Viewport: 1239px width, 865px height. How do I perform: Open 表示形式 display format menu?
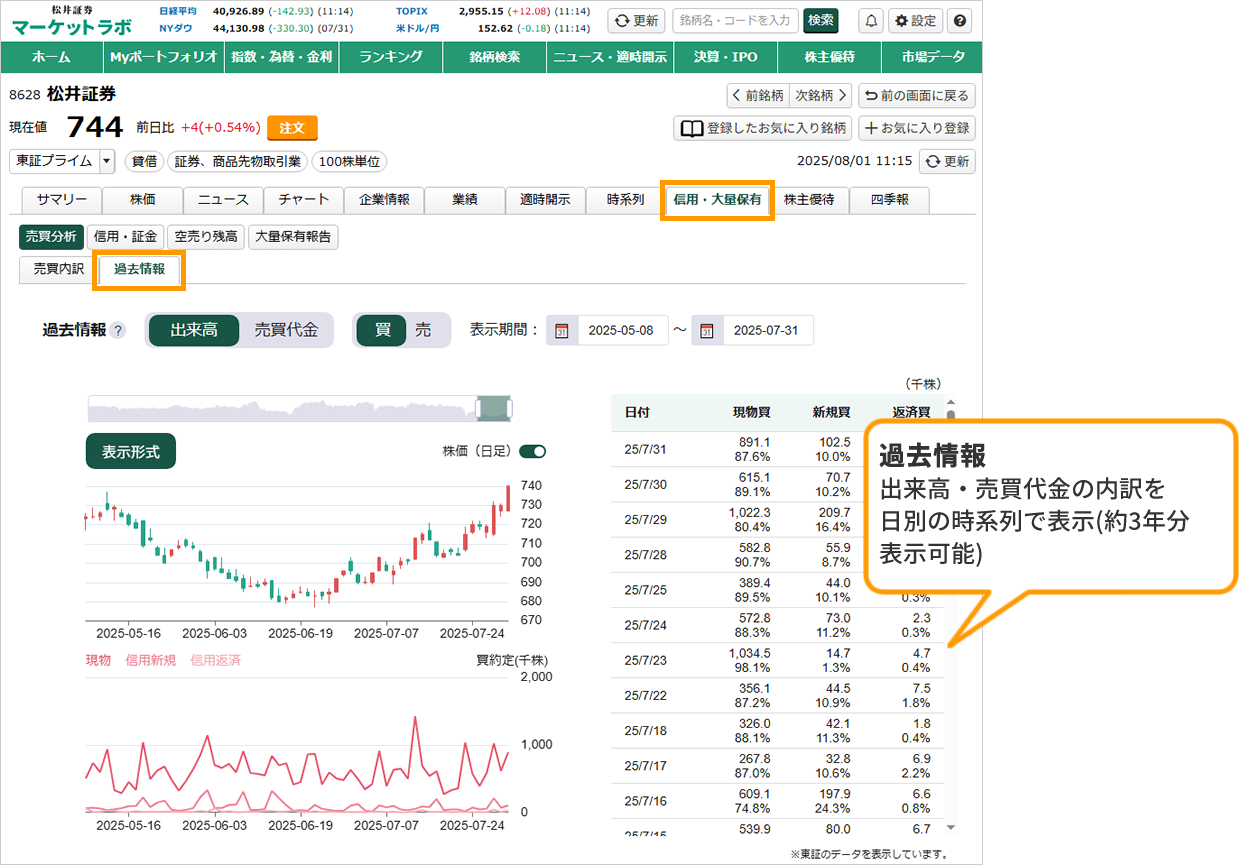coord(131,452)
